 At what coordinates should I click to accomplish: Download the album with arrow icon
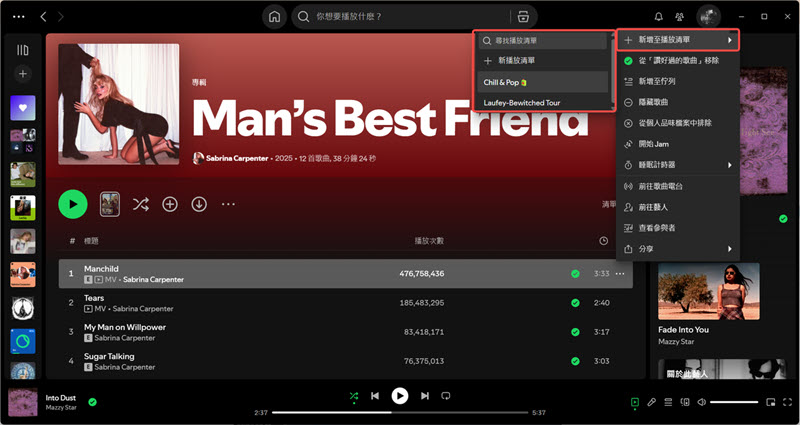pyautogui.click(x=199, y=205)
